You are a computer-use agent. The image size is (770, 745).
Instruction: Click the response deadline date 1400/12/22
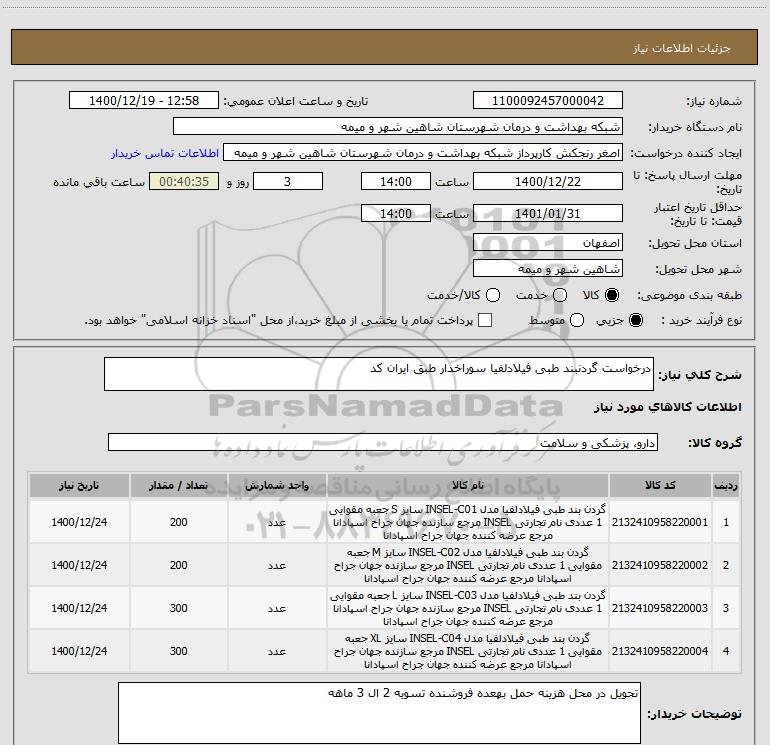(548, 181)
